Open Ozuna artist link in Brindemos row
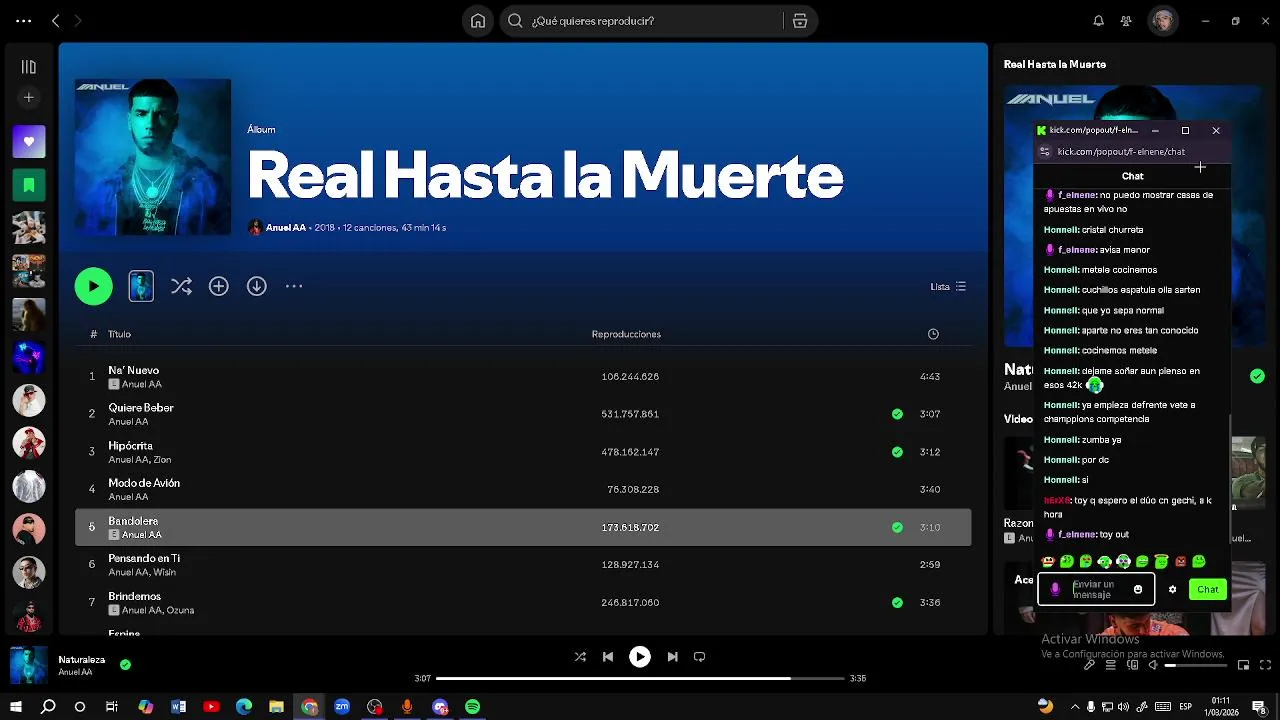The image size is (1280, 720). [x=180, y=610]
